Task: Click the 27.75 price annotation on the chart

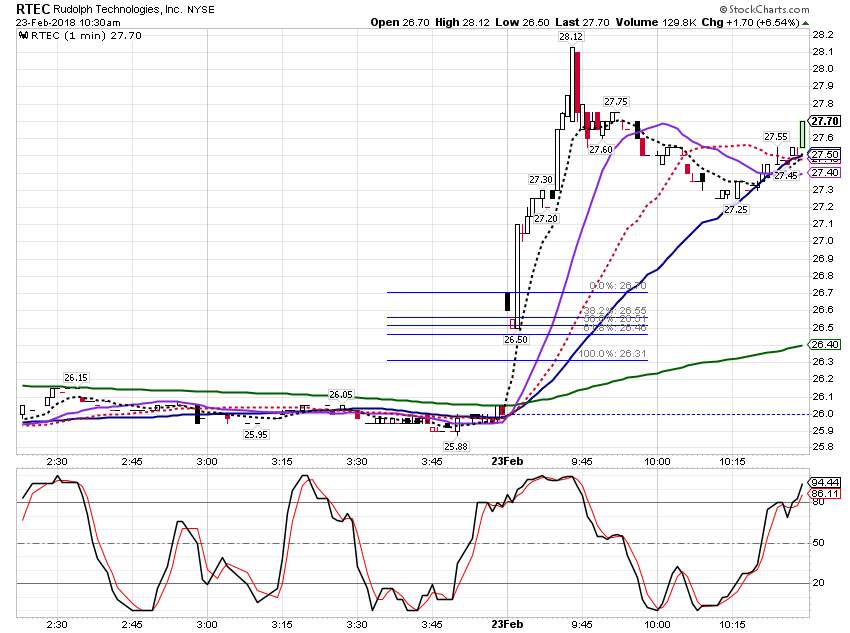Action: coord(616,102)
